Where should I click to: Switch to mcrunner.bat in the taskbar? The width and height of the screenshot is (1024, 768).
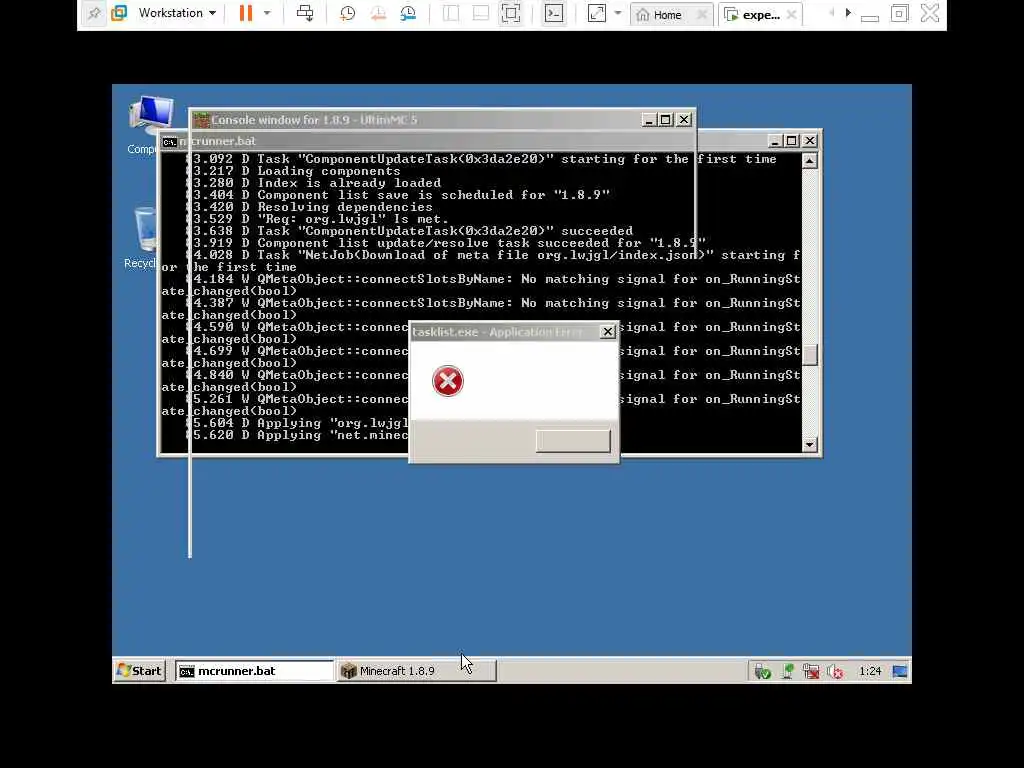pos(254,671)
